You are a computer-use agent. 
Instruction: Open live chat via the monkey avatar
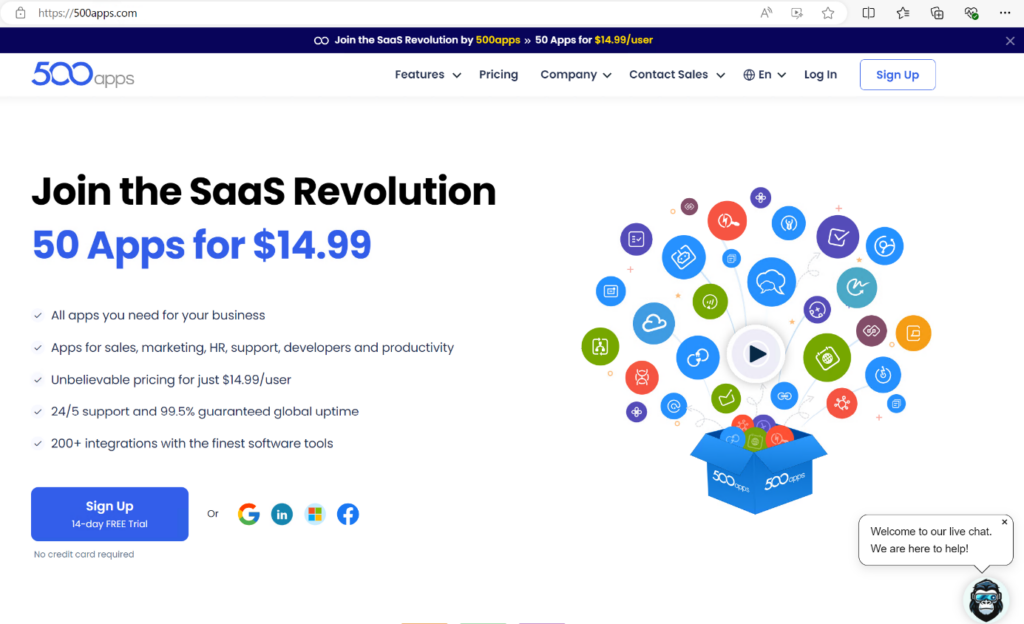(986, 599)
